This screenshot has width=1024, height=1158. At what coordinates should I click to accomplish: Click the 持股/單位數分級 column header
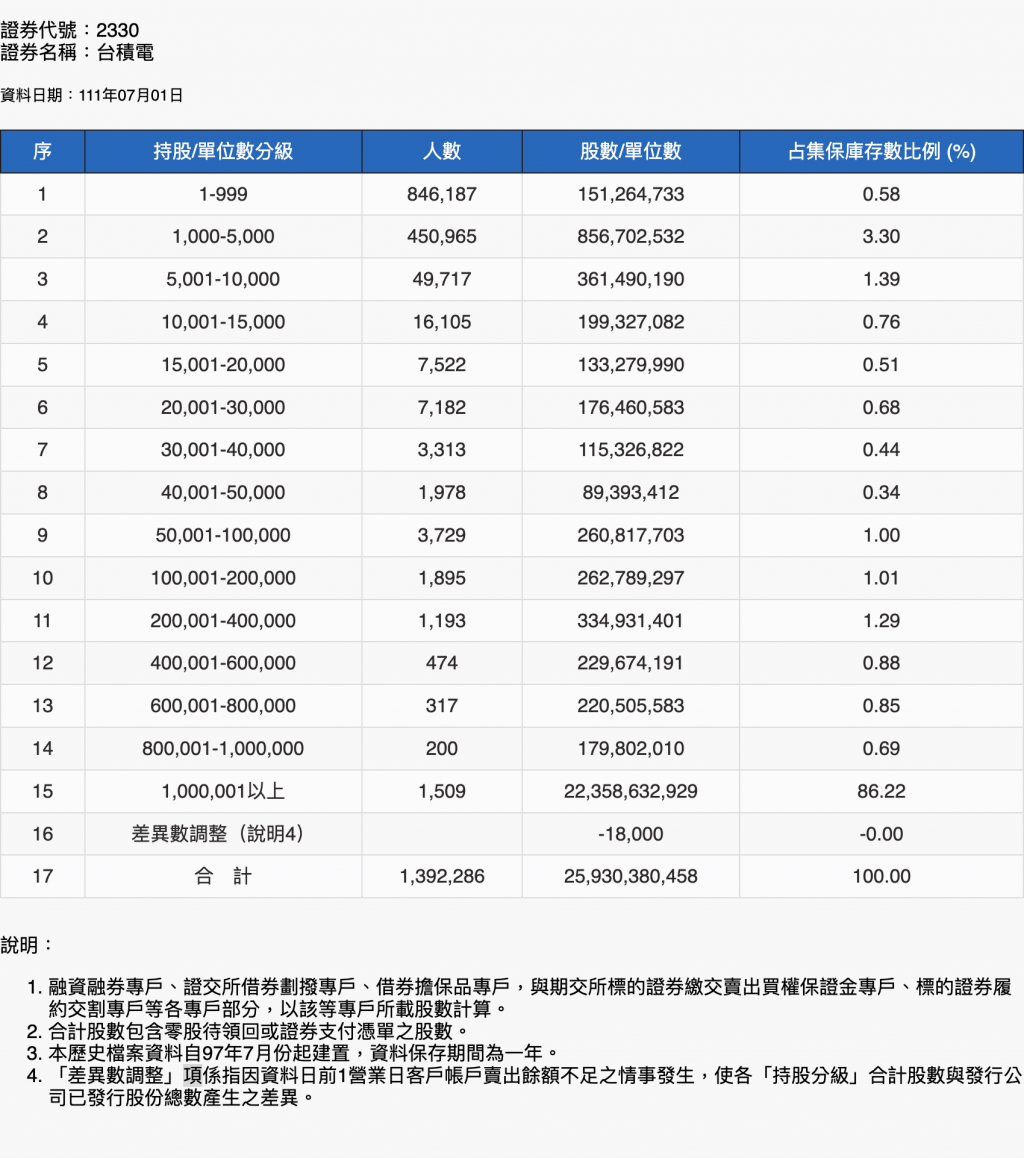(x=223, y=151)
